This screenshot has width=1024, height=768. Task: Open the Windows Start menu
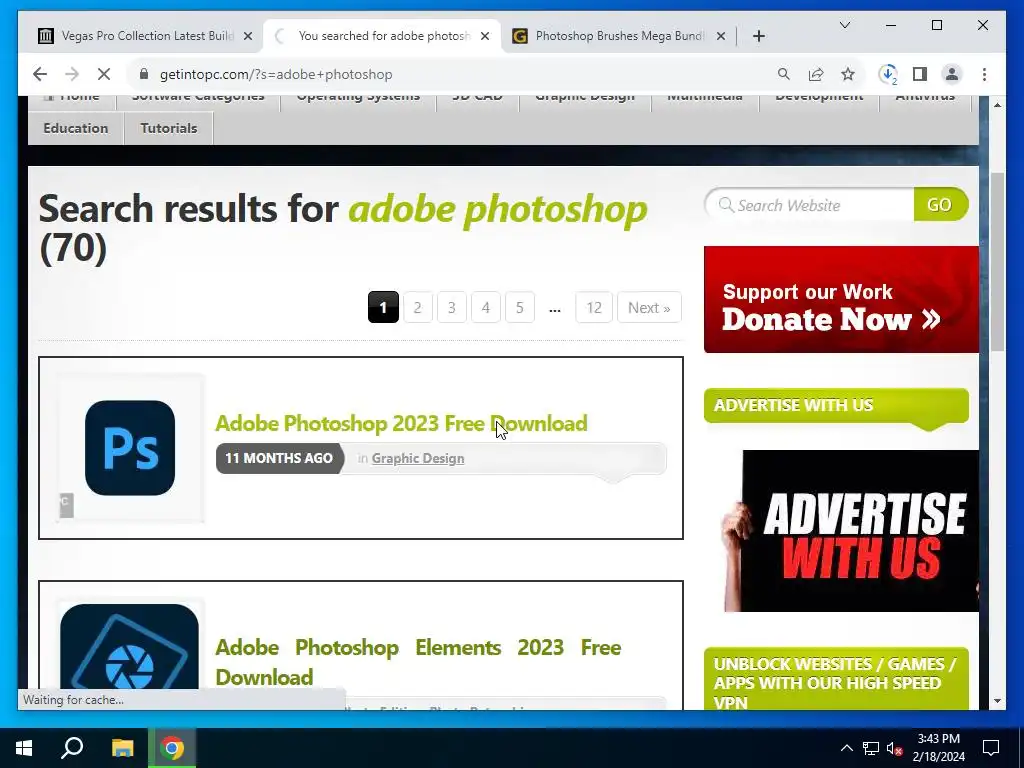pos(24,748)
